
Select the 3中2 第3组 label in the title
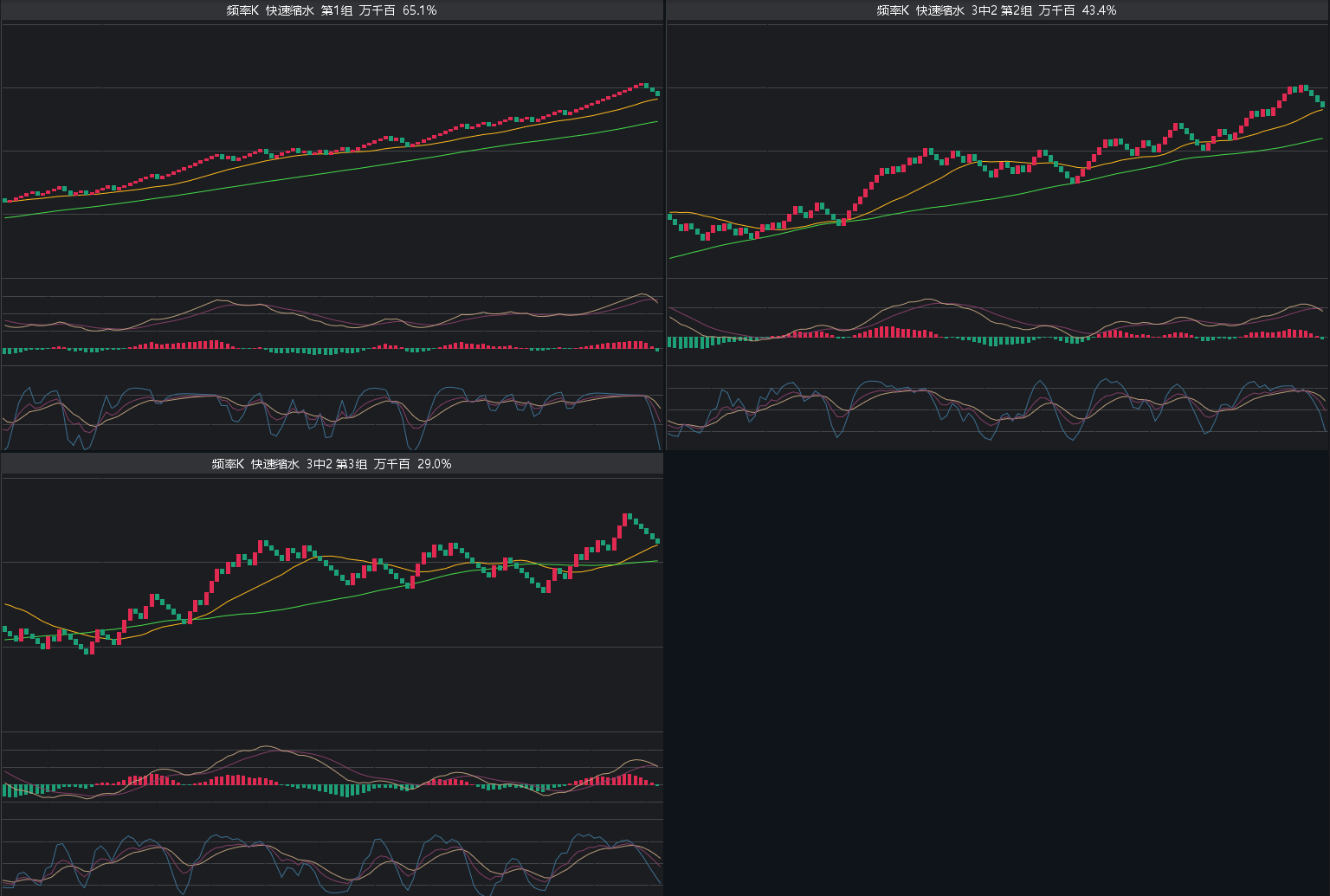337,464
